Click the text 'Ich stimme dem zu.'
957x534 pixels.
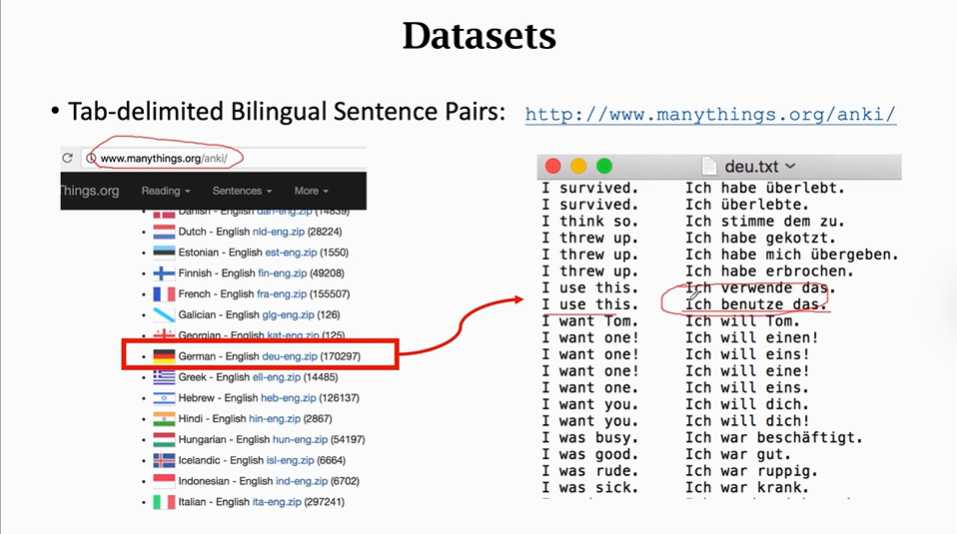tap(765, 221)
